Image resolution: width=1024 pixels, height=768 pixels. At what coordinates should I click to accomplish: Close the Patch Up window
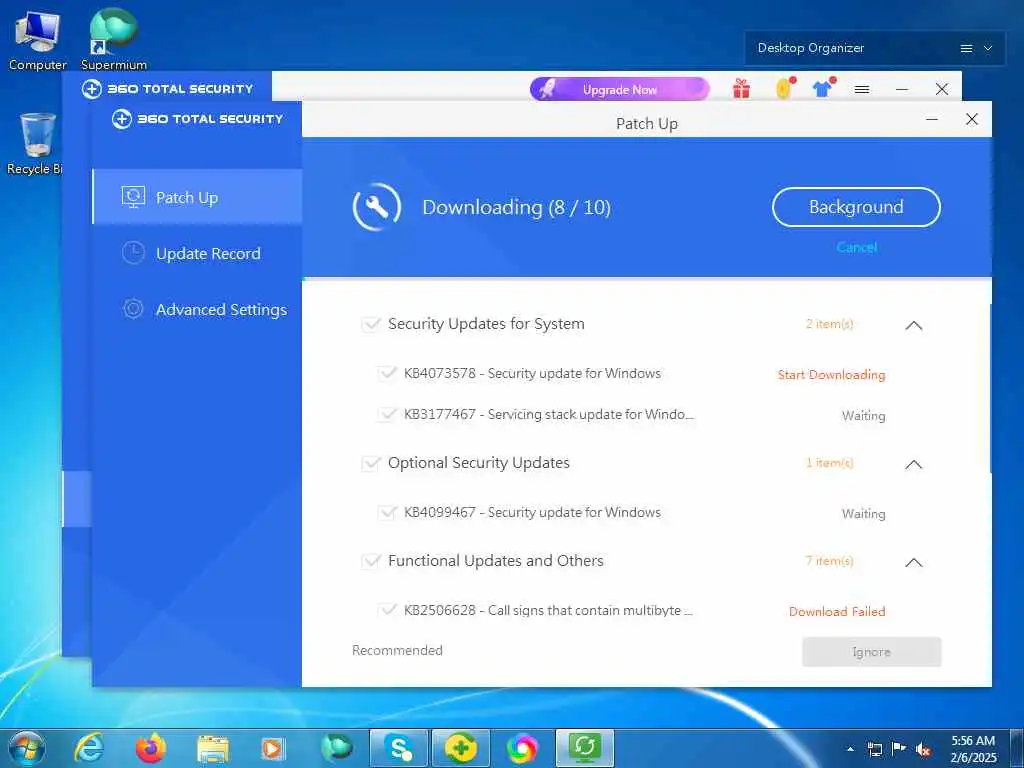972,120
